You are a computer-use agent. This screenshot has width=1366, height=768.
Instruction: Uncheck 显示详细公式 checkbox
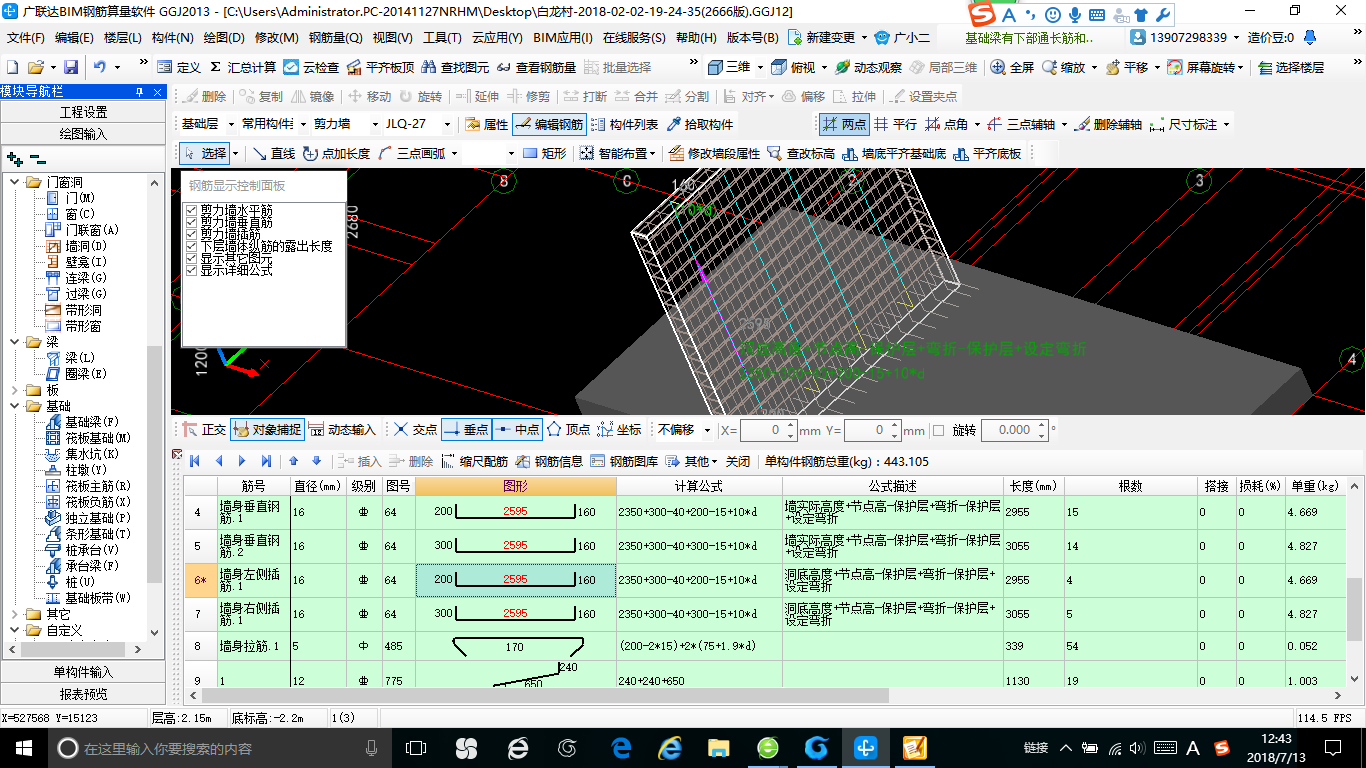(191, 270)
